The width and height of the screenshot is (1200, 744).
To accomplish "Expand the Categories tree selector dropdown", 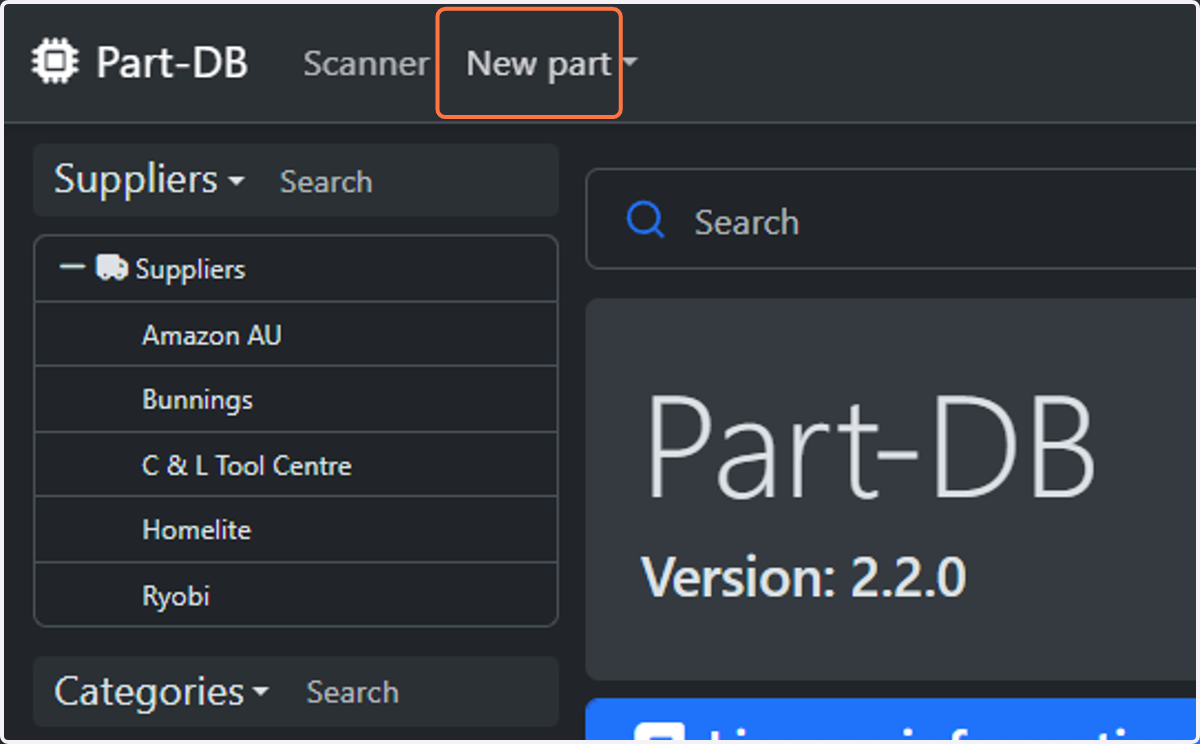I will coord(161,691).
